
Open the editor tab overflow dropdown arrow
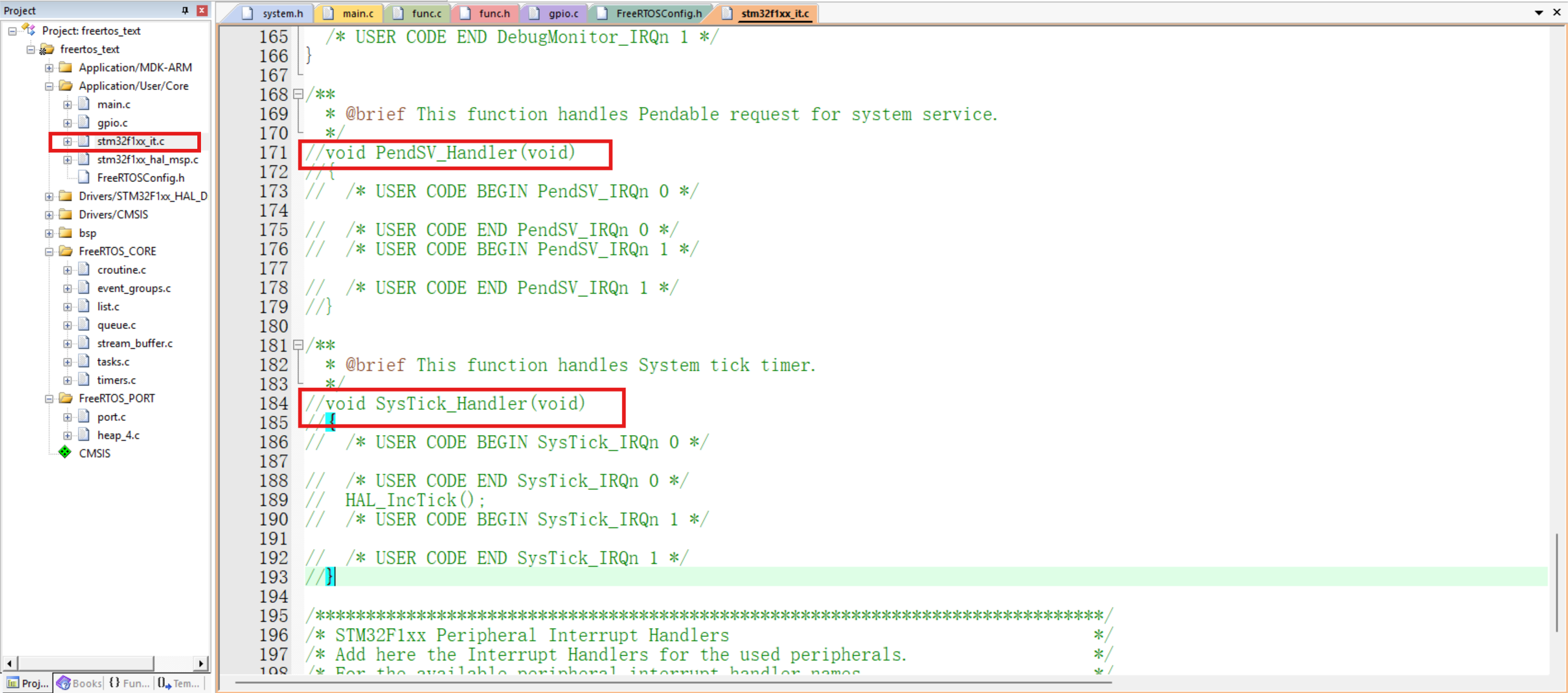tap(1538, 12)
